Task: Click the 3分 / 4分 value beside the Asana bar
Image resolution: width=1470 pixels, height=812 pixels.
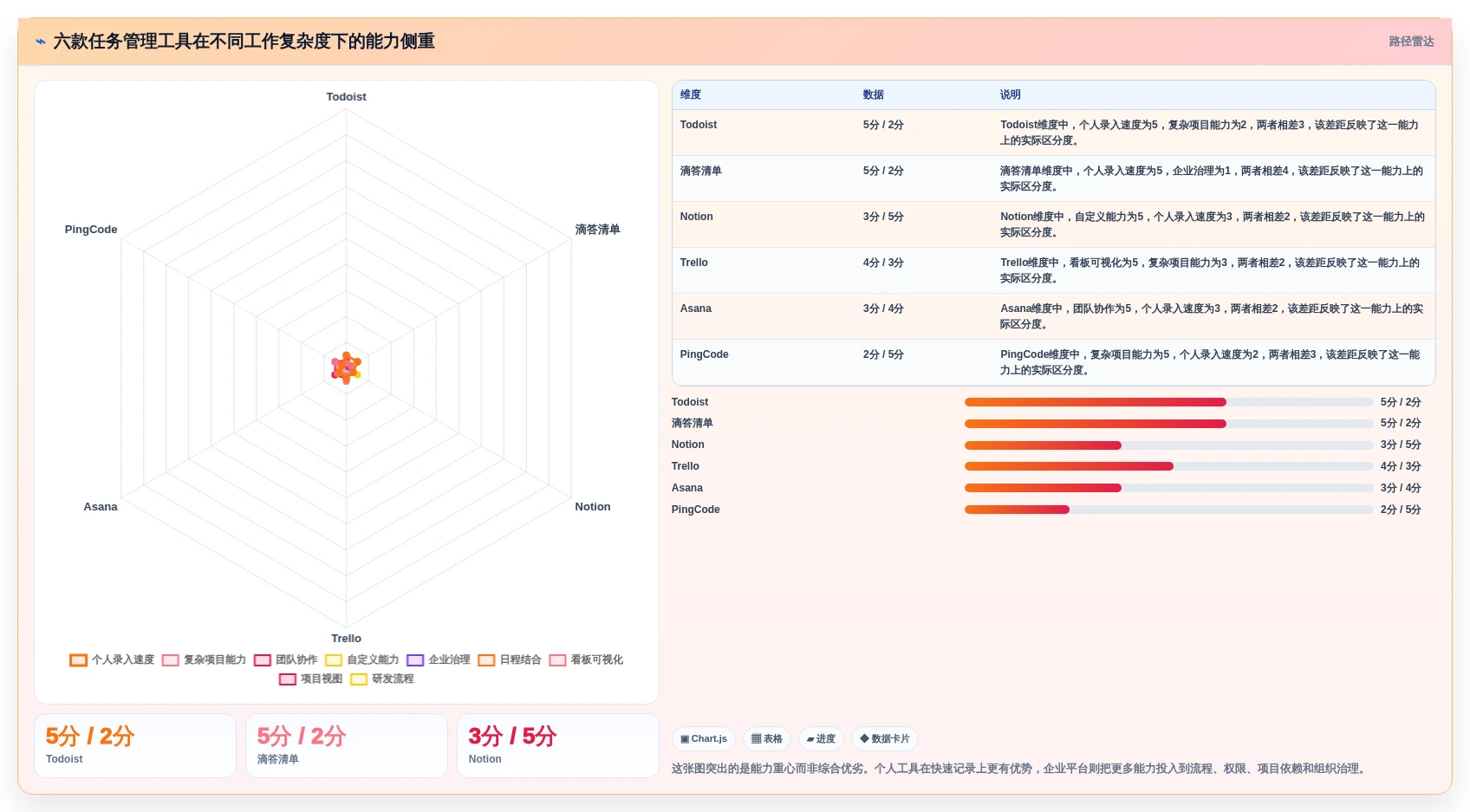Action: pos(1401,488)
